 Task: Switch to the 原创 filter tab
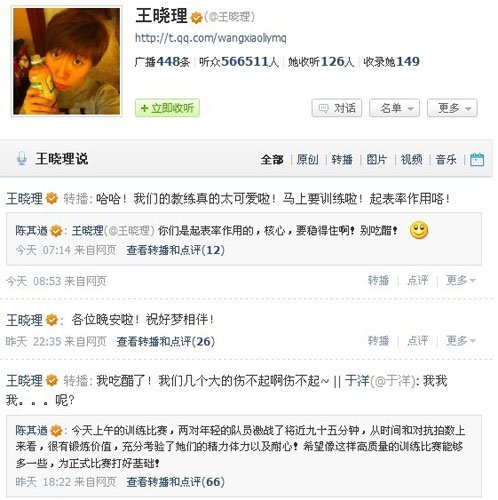click(308, 159)
